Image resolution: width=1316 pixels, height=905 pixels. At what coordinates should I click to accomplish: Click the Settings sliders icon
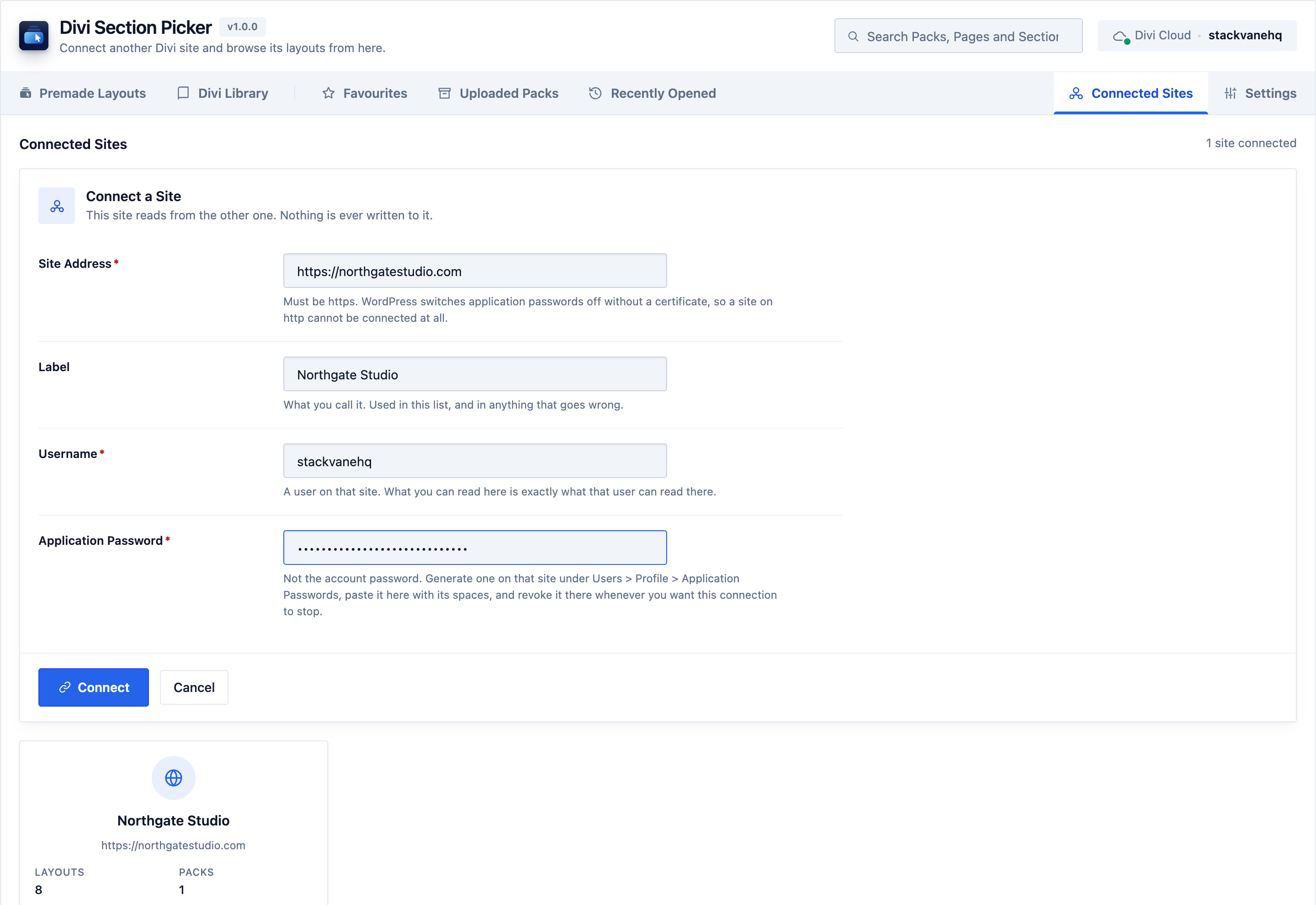(1231, 93)
